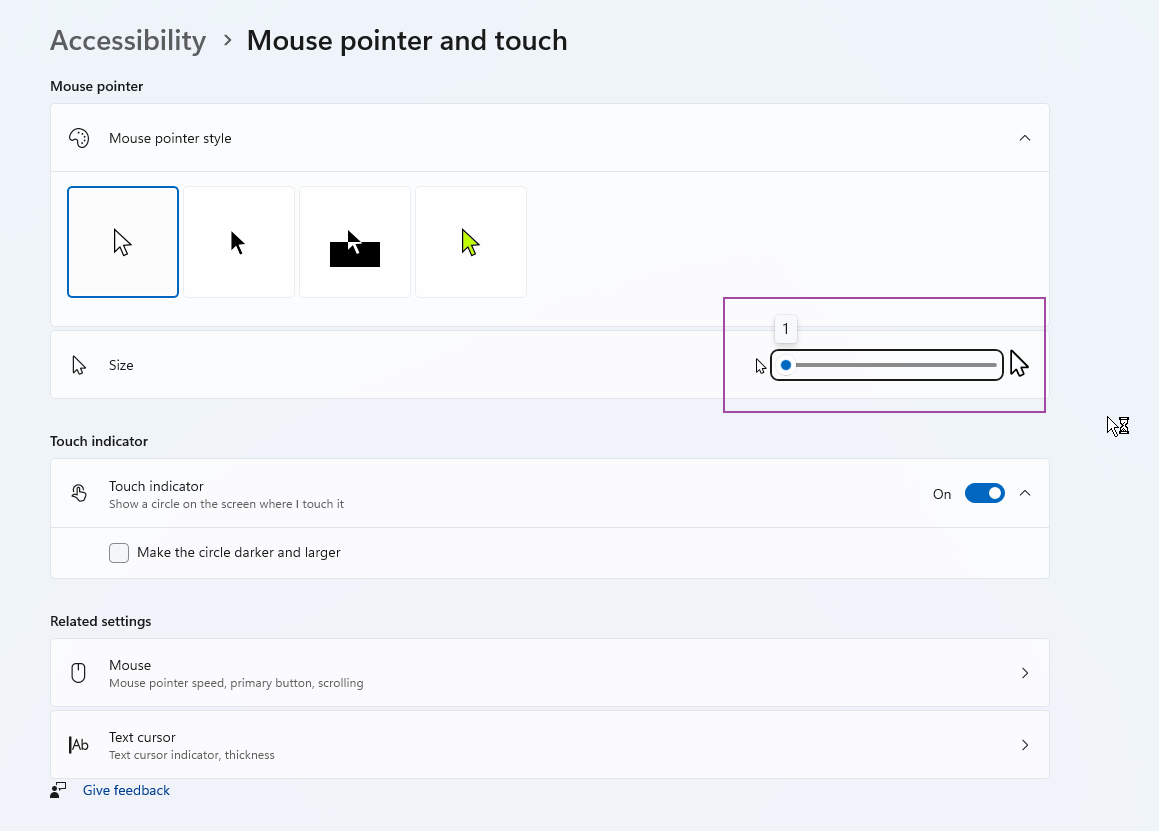Click the touch indicator hand icon

pos(79,493)
